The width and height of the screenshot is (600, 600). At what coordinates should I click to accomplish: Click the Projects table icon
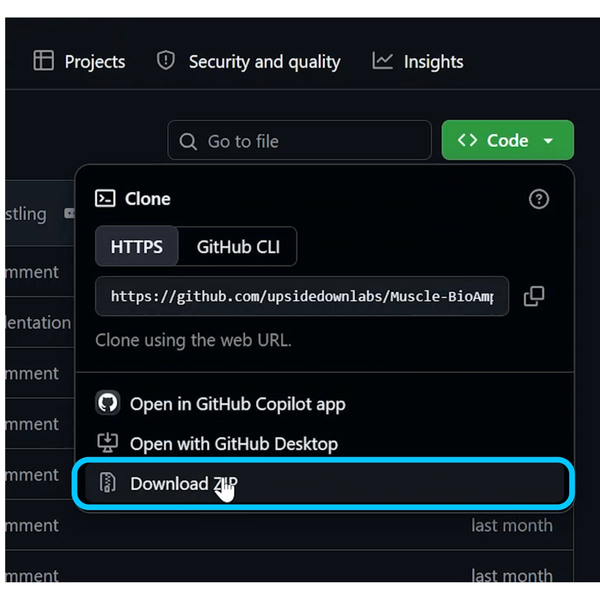43,60
